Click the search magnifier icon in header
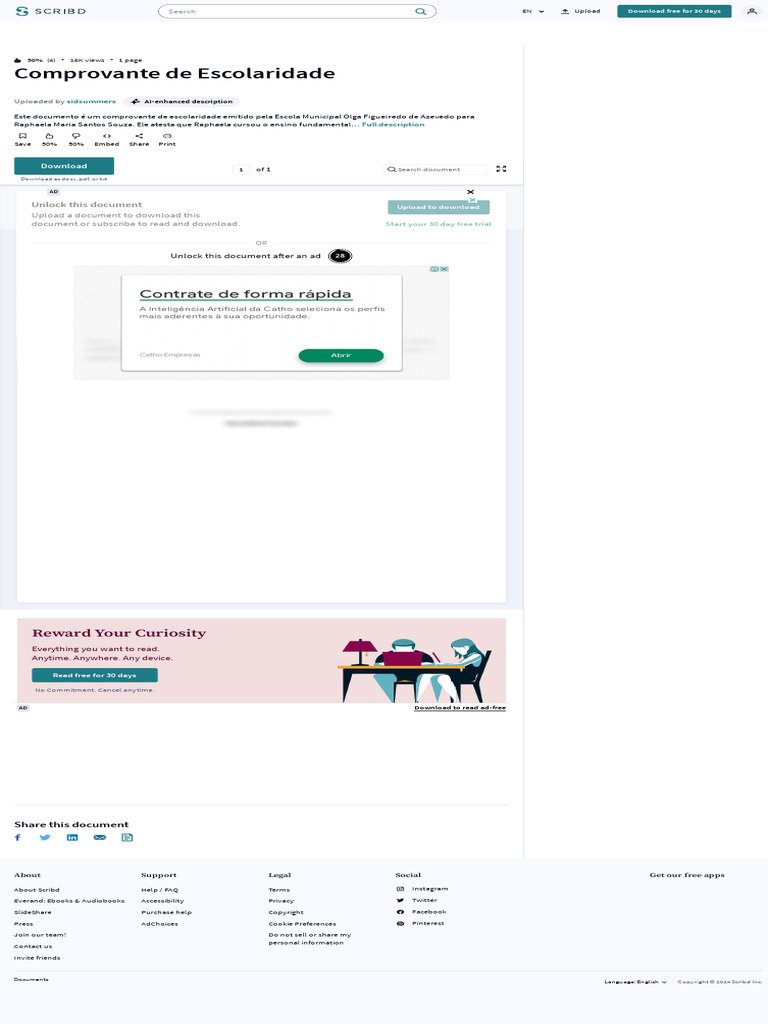The image size is (768, 1024). 421,11
